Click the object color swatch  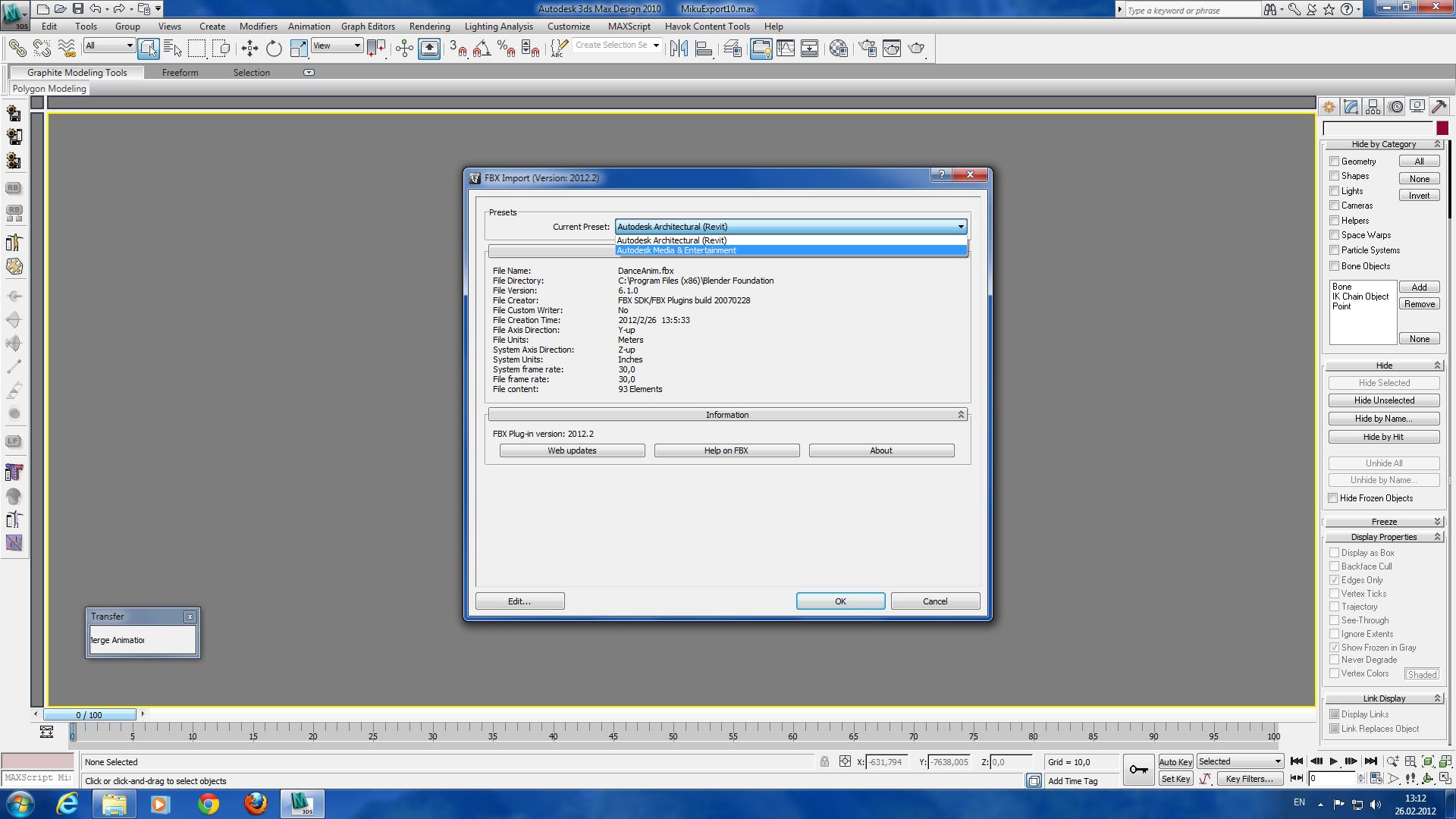click(x=1442, y=128)
